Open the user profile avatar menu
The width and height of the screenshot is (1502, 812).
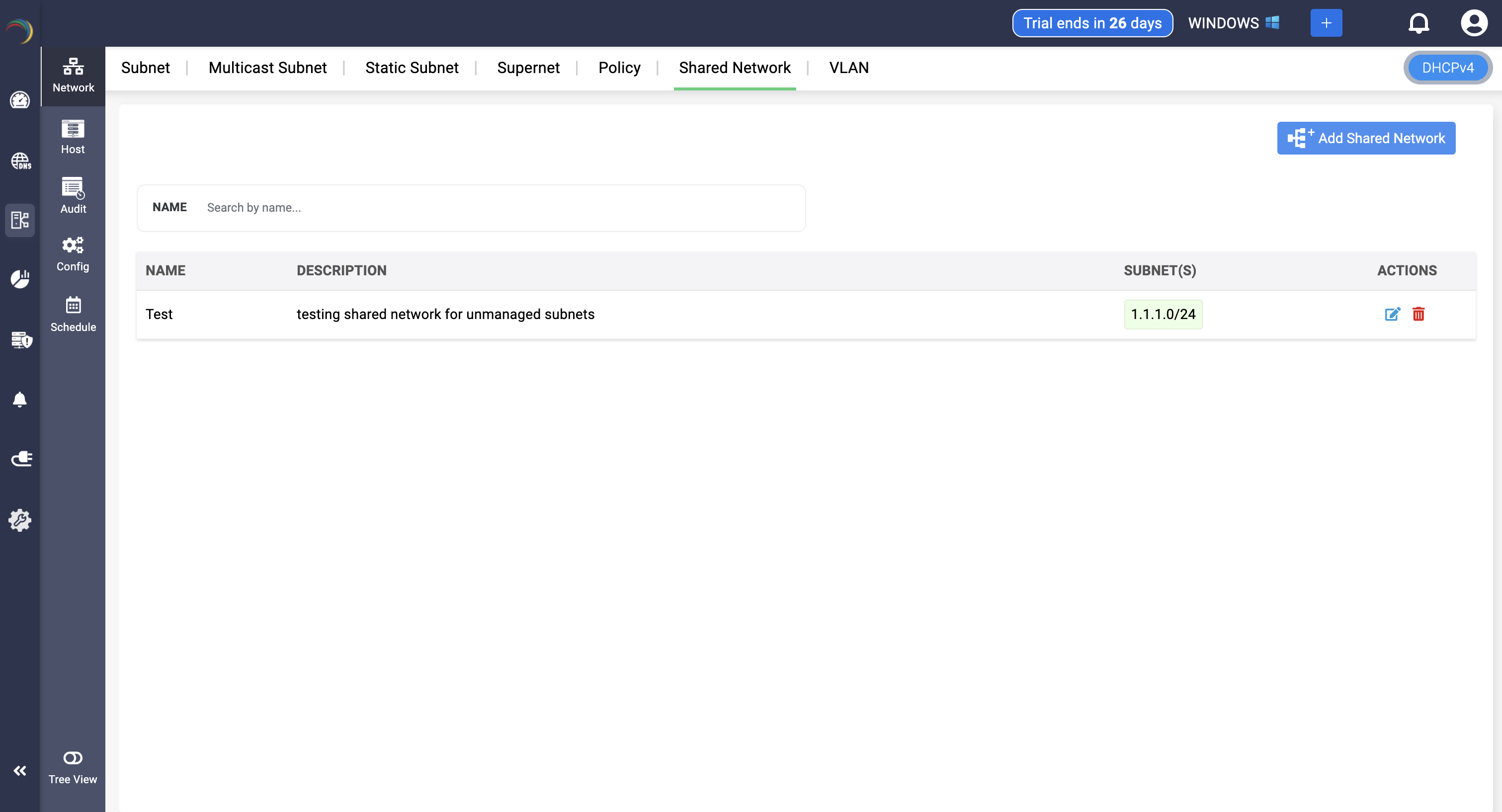pos(1474,23)
